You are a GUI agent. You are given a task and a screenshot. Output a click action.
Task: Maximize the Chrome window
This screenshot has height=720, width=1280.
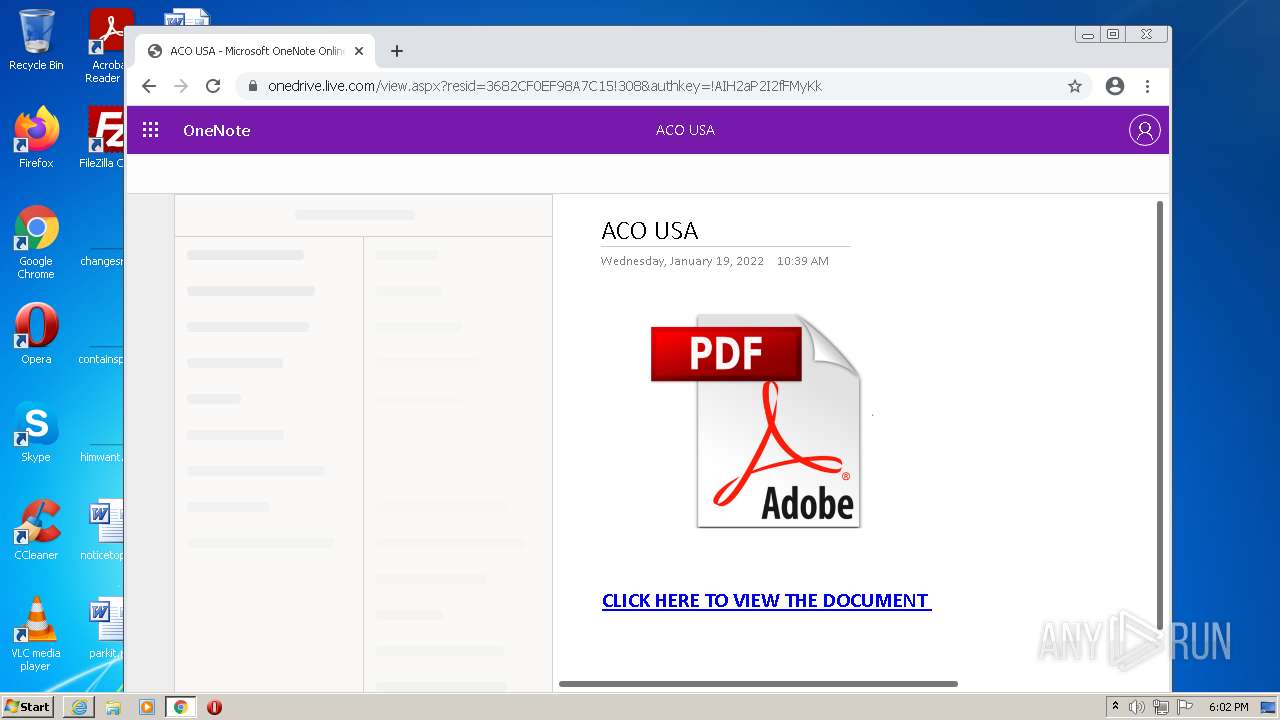click(1113, 34)
